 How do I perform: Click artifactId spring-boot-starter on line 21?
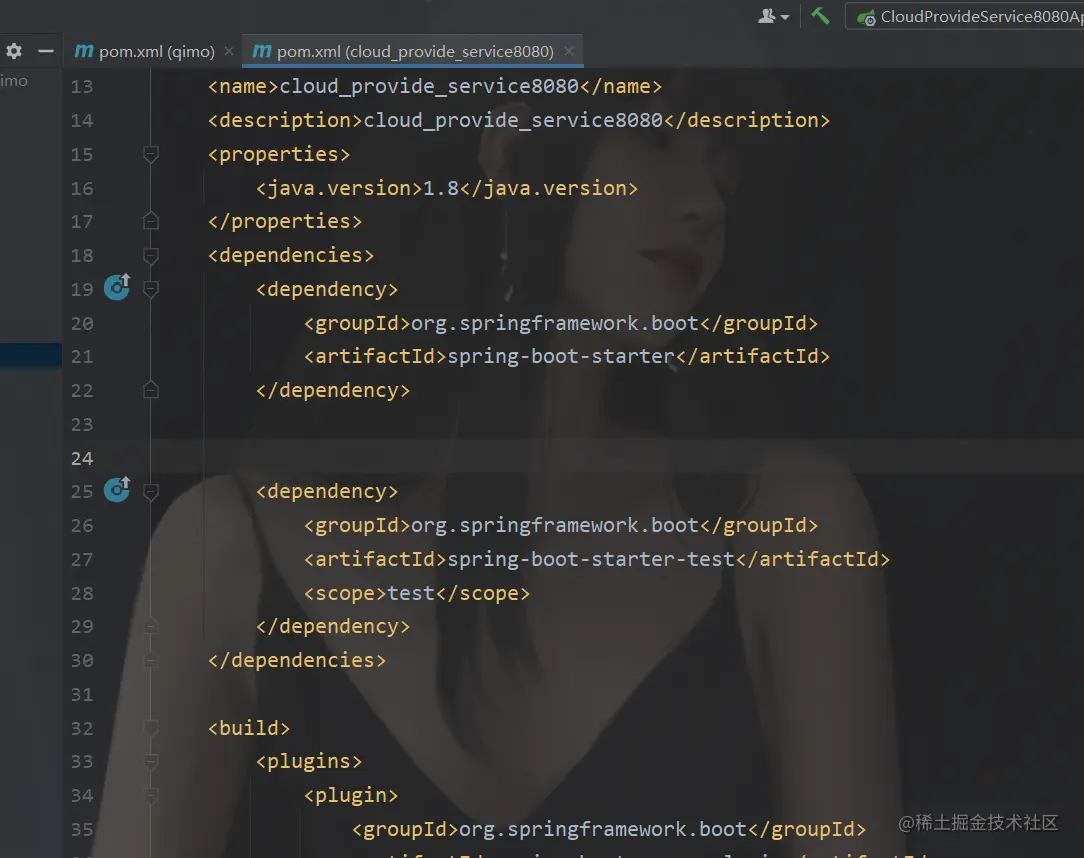(561, 357)
